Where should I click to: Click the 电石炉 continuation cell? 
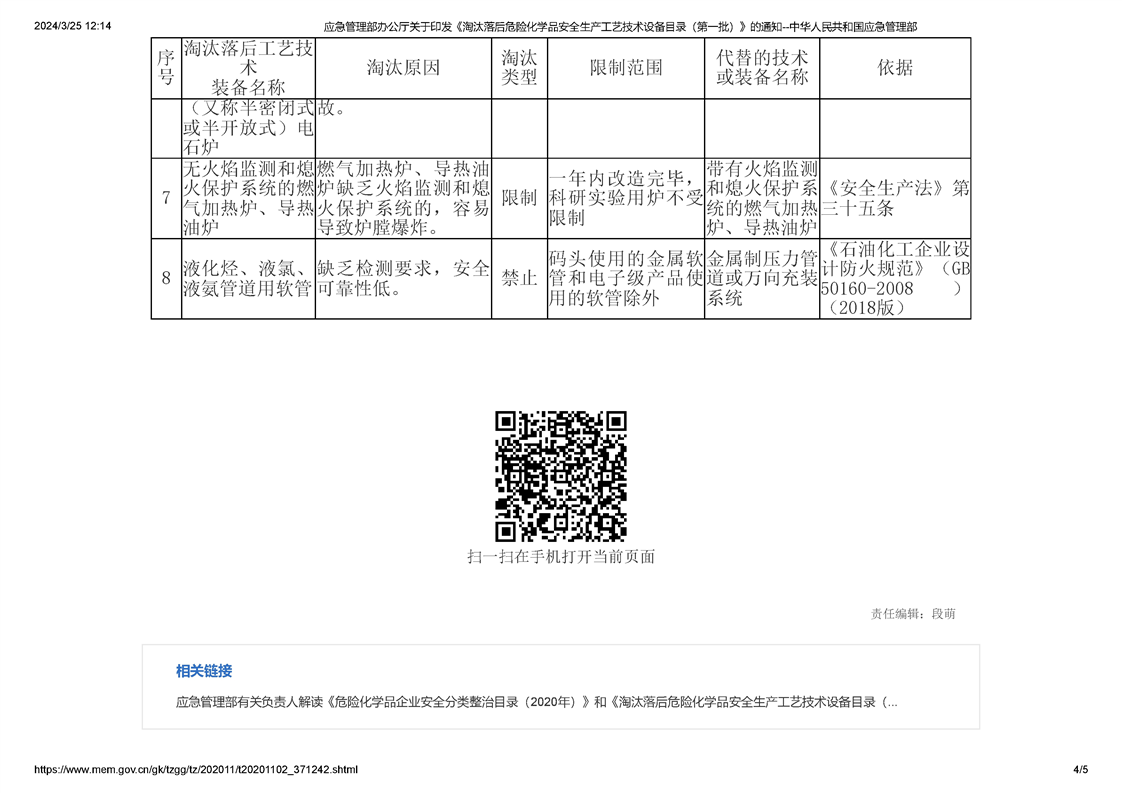(x=248, y=129)
